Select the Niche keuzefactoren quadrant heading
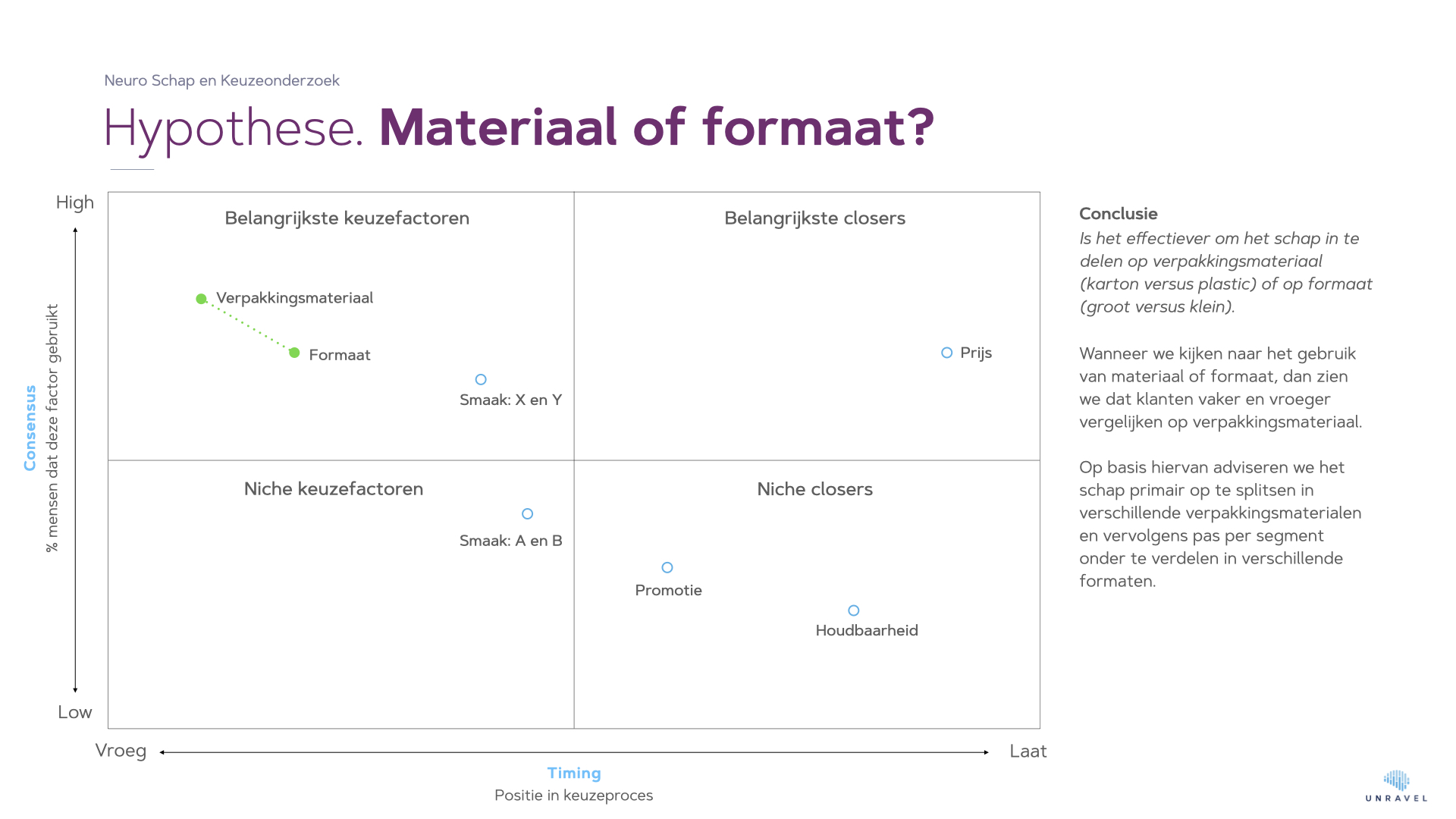1456x819 pixels. [x=334, y=489]
